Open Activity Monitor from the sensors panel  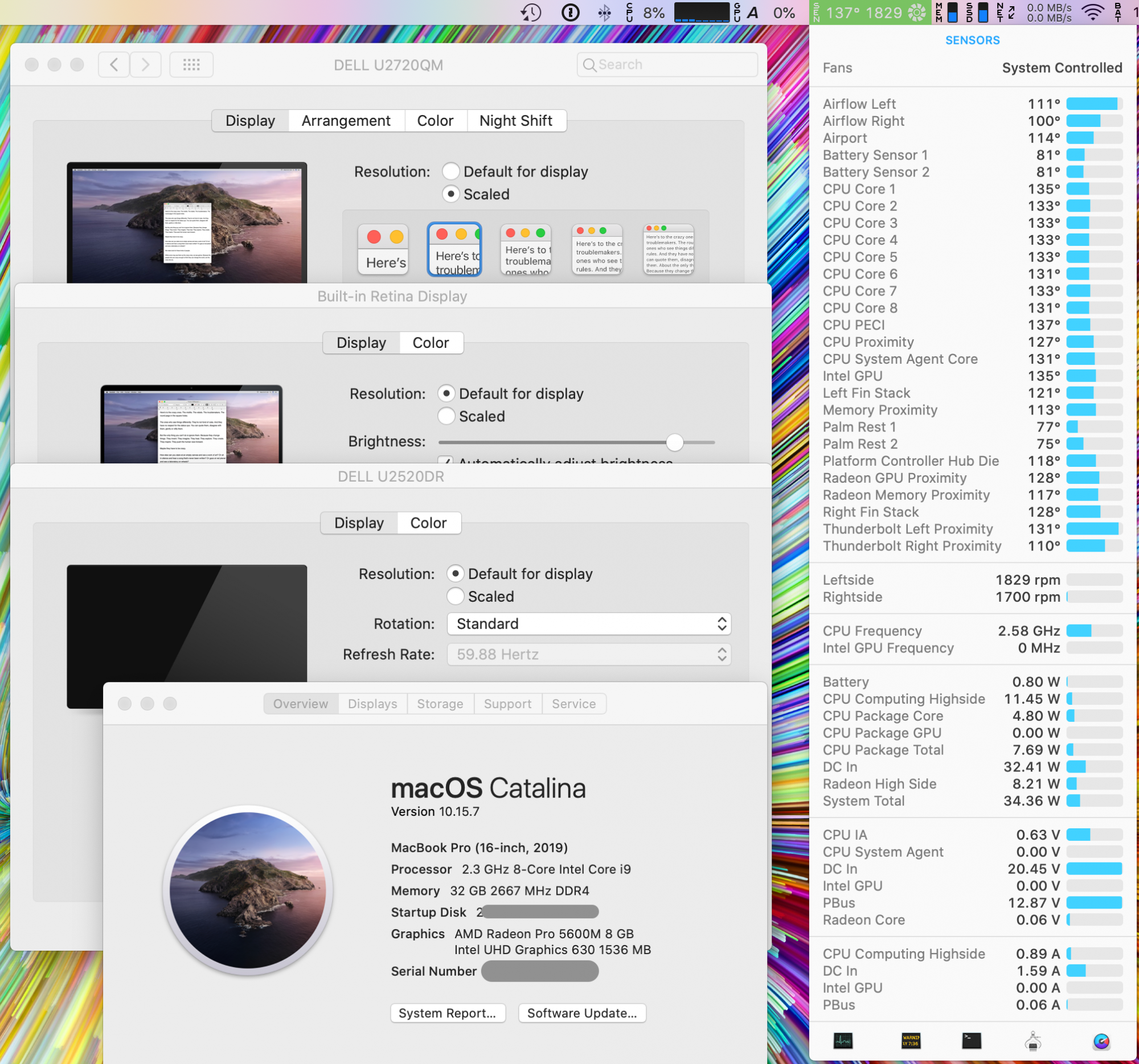coord(843,1041)
